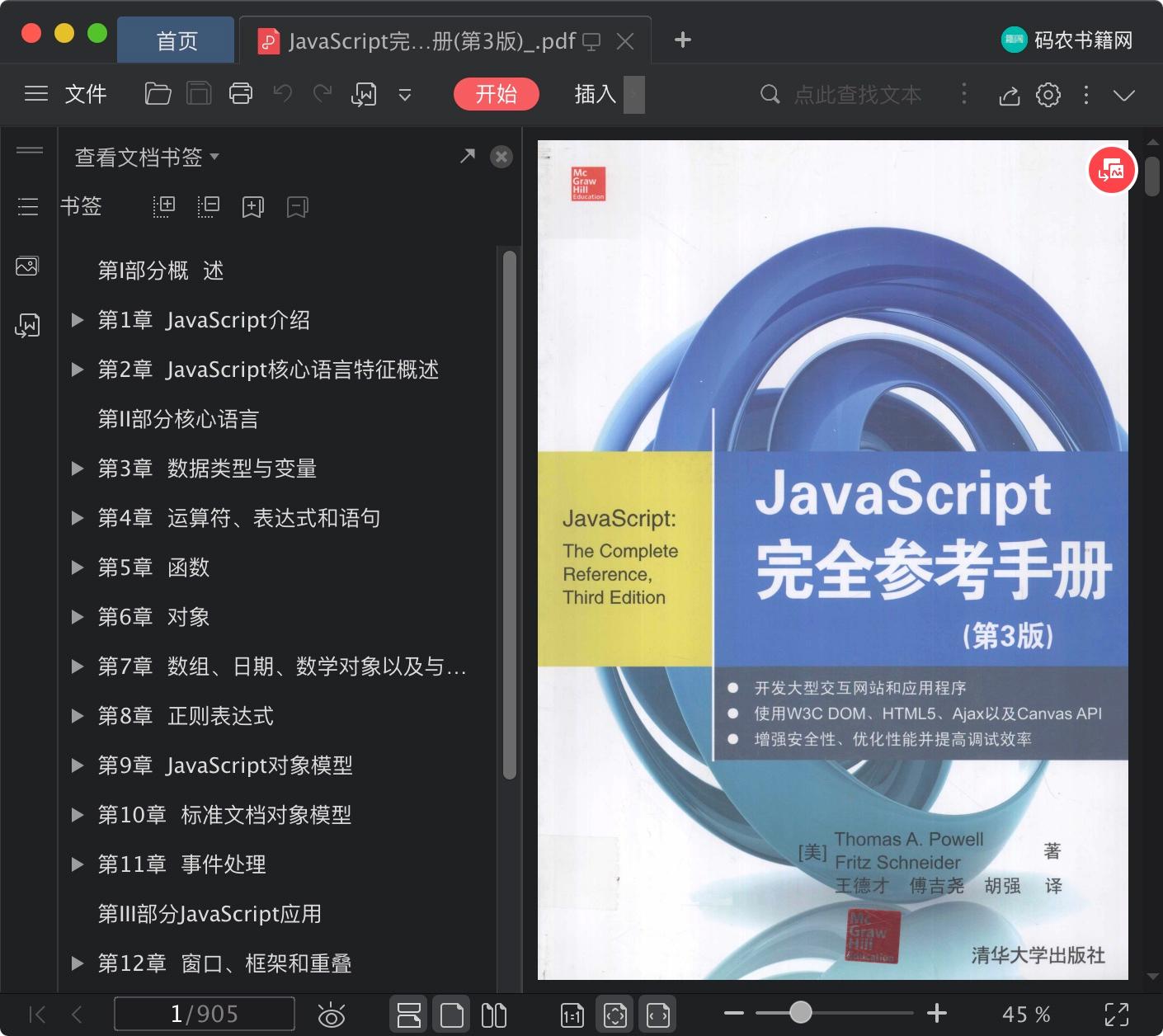Toggle fit width mode
This screenshot has width=1163, height=1036.
click(x=658, y=1015)
